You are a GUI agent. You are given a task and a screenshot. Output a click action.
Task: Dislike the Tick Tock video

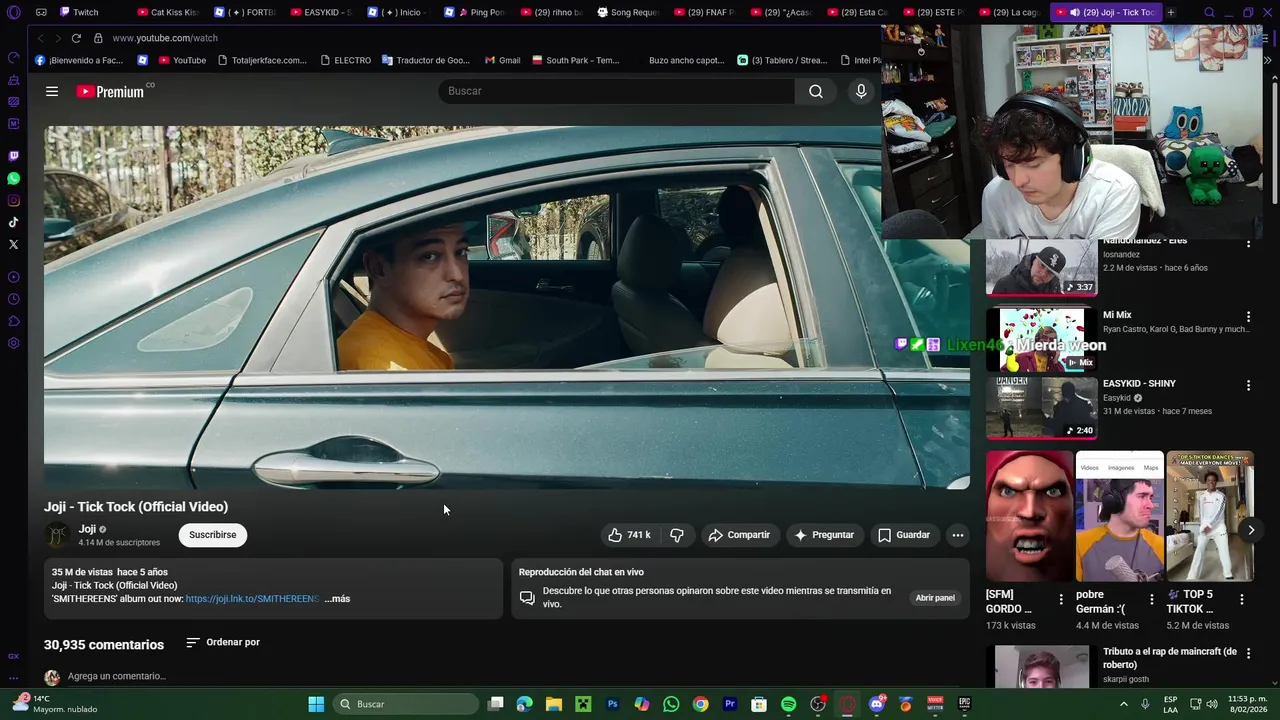click(x=677, y=535)
